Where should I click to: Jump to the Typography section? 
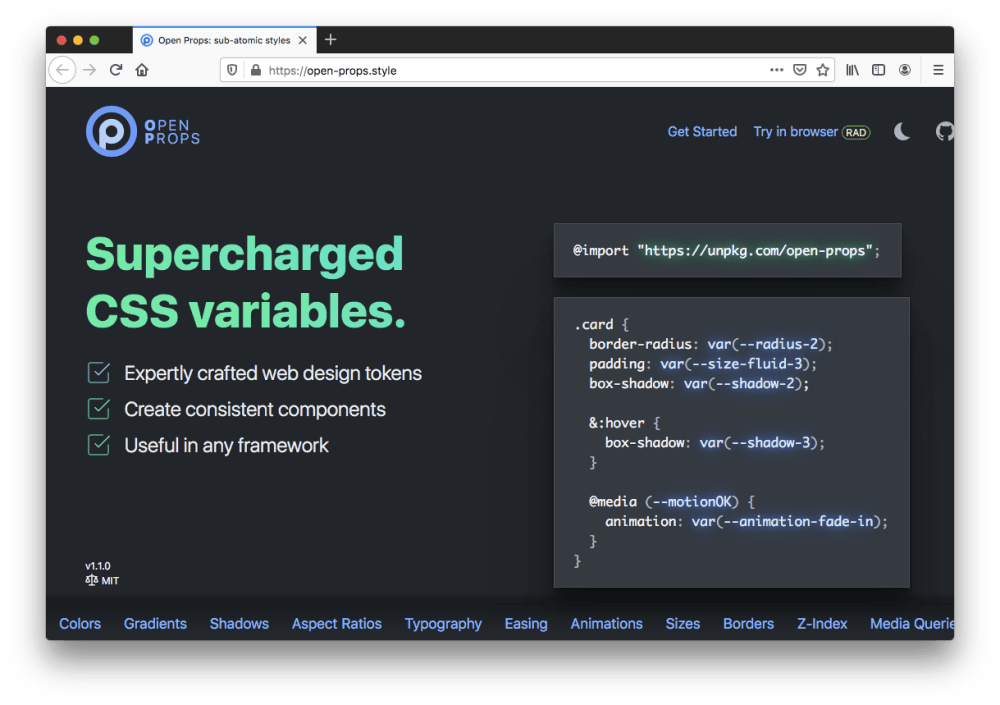pyautogui.click(x=443, y=623)
